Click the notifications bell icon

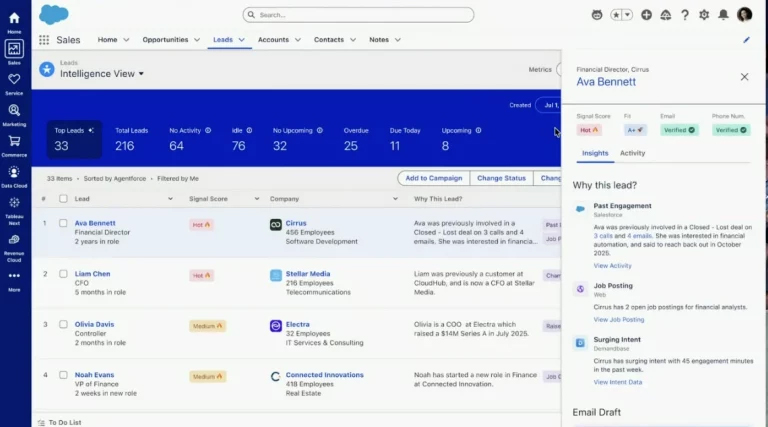coord(723,15)
